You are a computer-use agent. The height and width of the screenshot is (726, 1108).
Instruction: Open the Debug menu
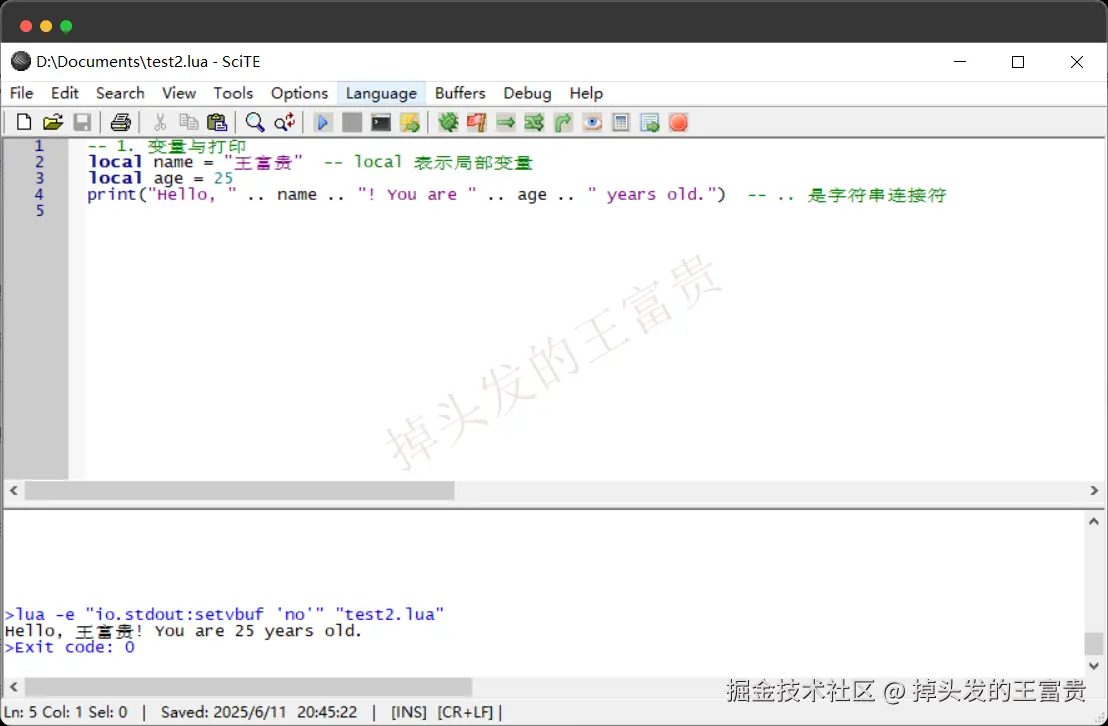tap(527, 93)
